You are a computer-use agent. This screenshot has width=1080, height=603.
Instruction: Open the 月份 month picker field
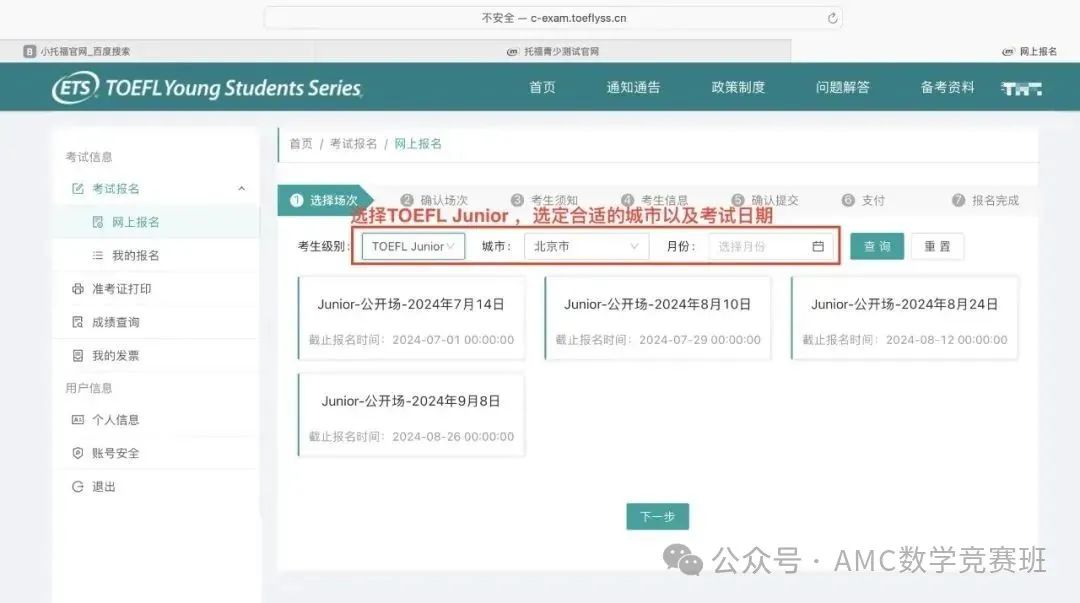click(770, 246)
